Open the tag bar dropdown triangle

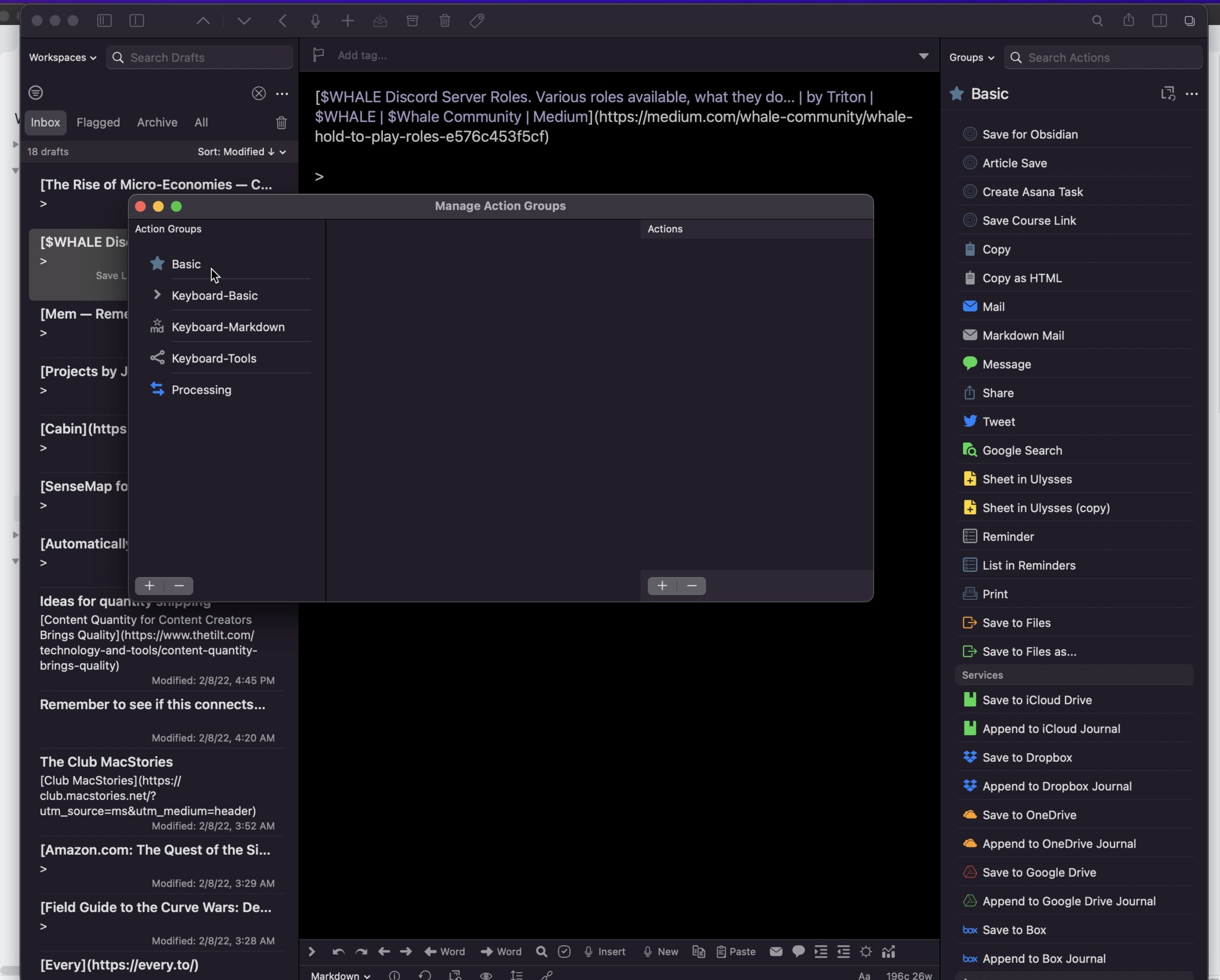(924, 56)
